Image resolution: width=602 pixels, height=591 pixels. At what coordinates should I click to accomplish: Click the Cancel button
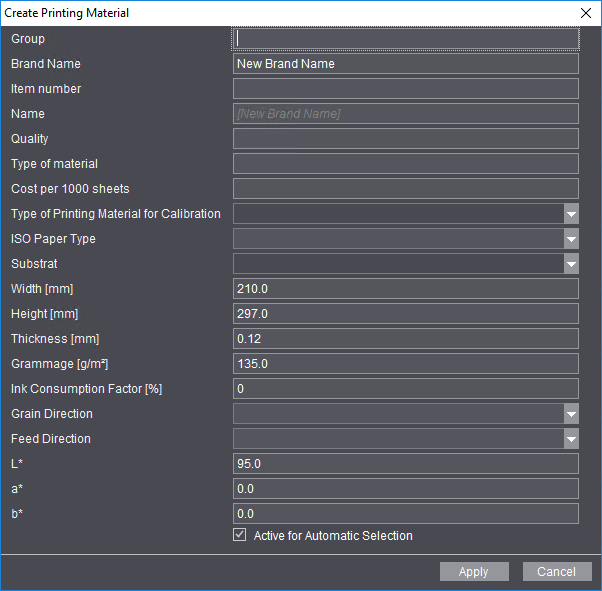556,572
